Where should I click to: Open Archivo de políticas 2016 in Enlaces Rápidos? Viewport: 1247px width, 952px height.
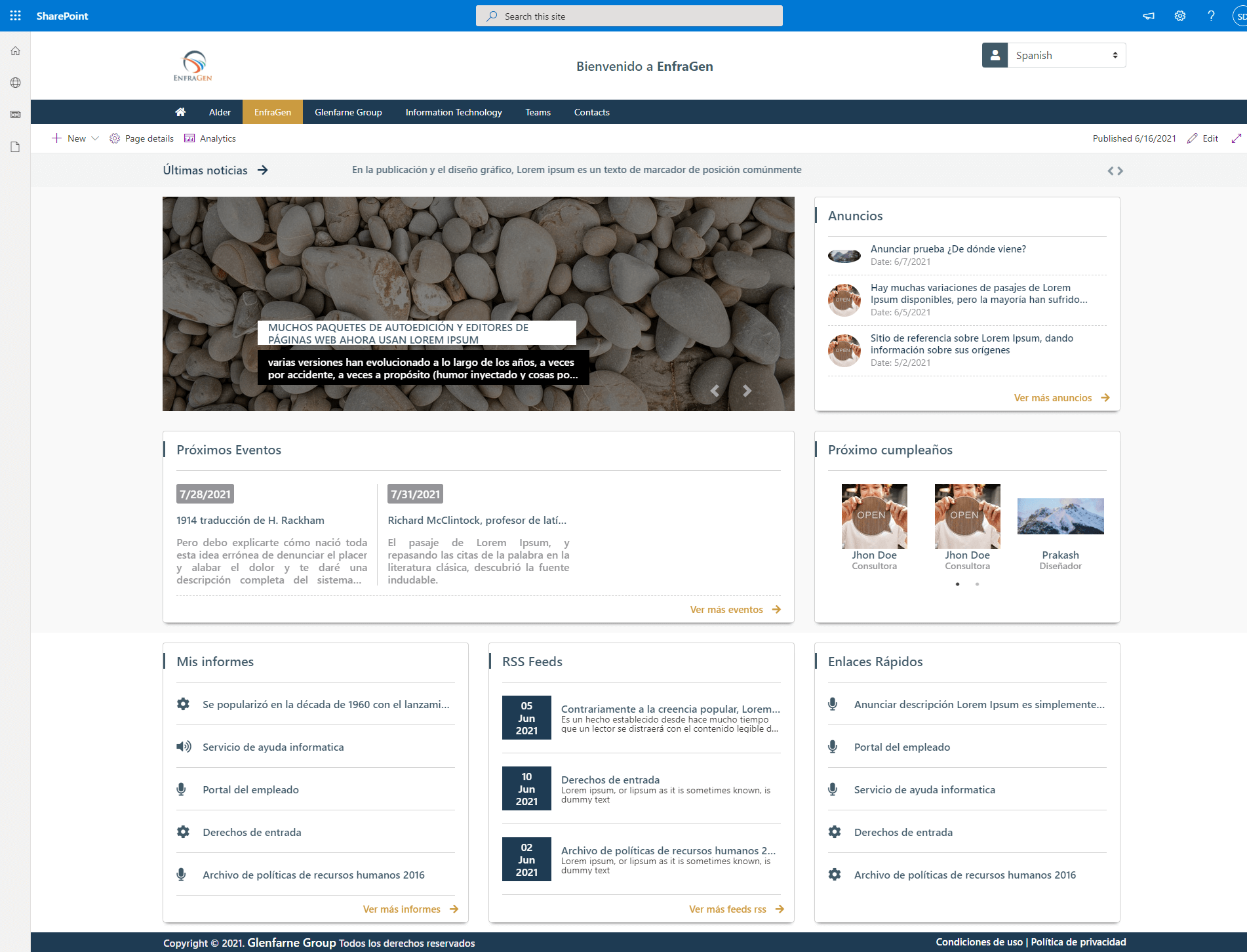click(x=965, y=875)
